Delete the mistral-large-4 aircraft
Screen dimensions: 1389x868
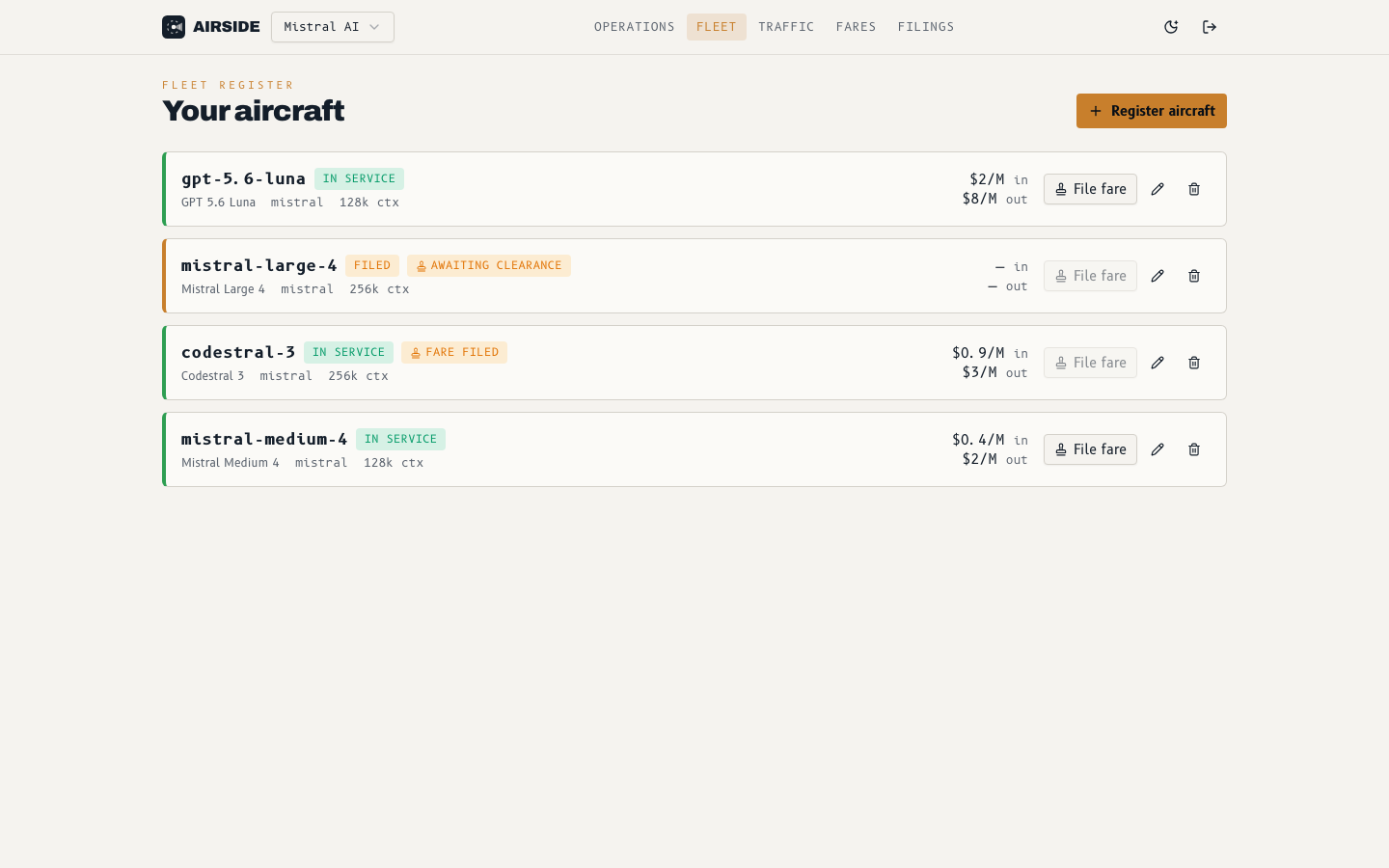point(1194,276)
